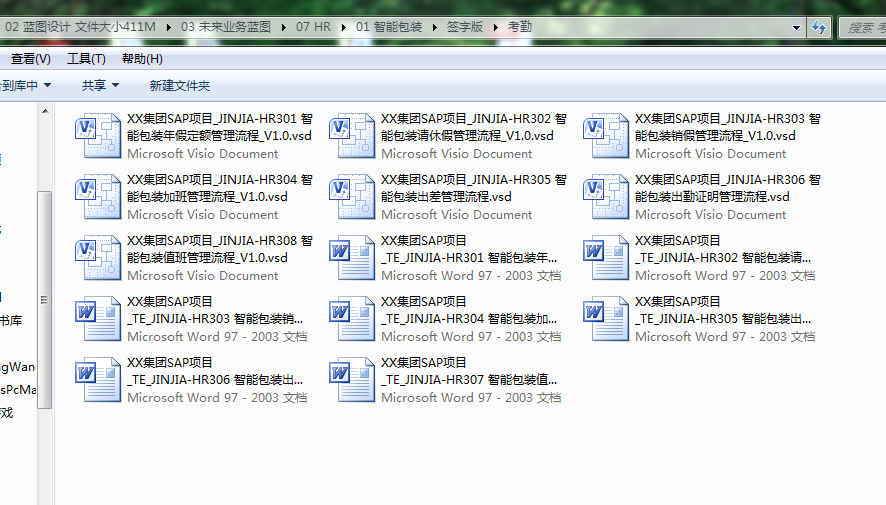Open the HR301 年假定额管理流程 Visio file
Viewport: 886px width, 505px height.
(99, 136)
